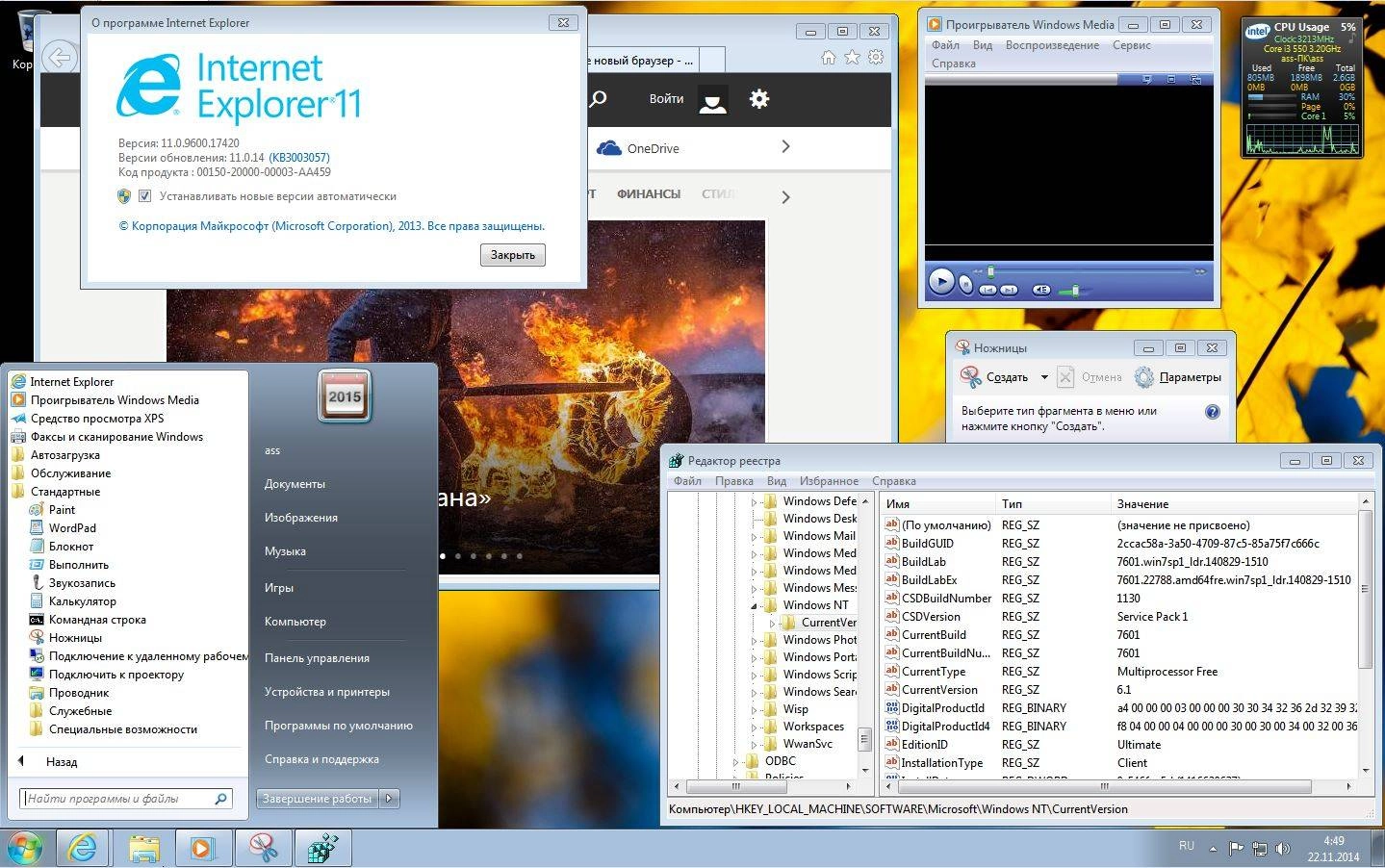
Task: Click Previous track button in Media Player
Action: [987, 290]
